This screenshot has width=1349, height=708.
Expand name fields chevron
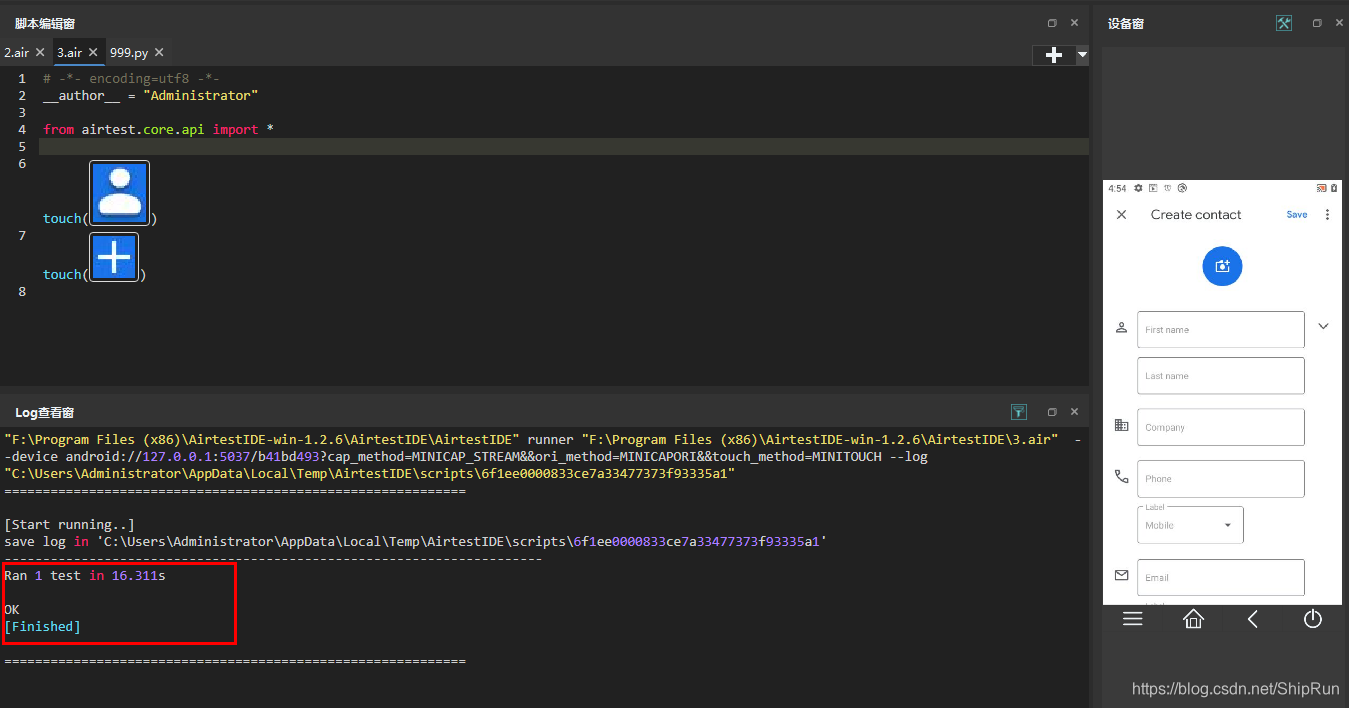pos(1323,326)
